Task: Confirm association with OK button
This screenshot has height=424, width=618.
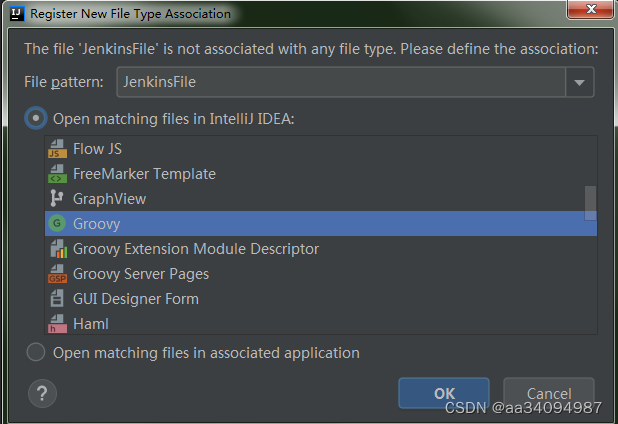Action: 444,393
